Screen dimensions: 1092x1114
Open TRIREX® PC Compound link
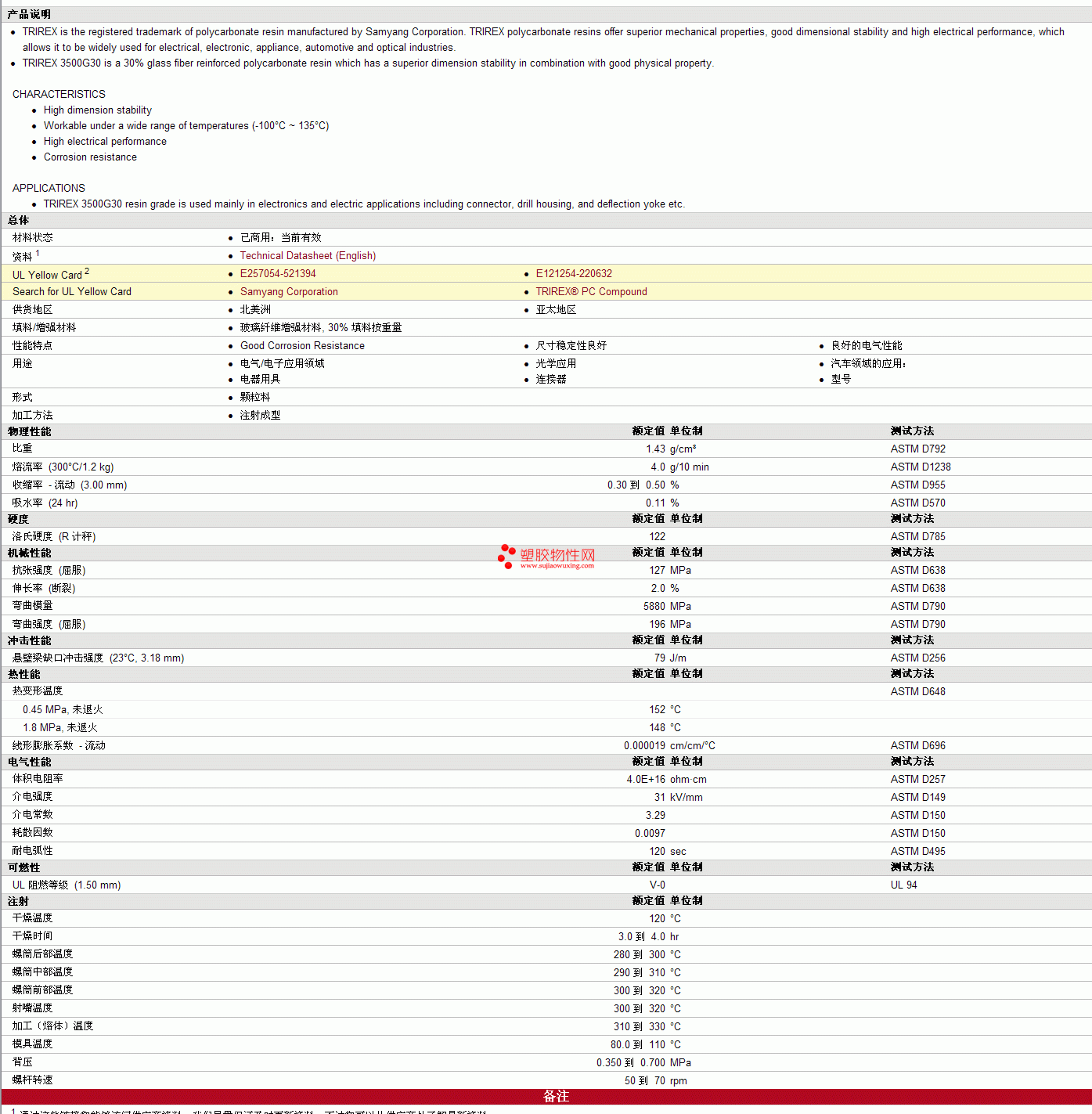(591, 292)
